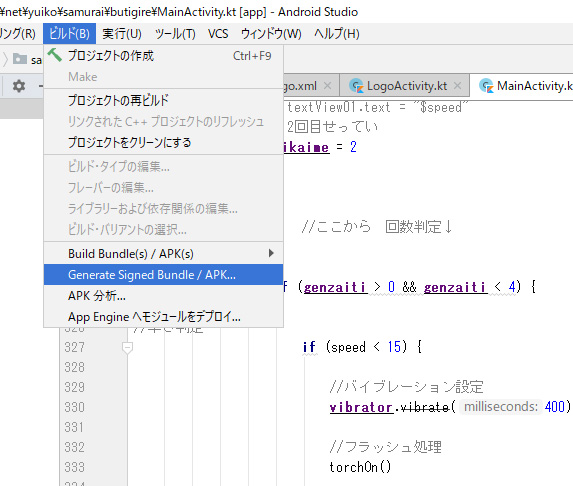Click the LogoActivity.kt Kotlin file icon
This screenshot has height=486, width=573.
point(356,86)
